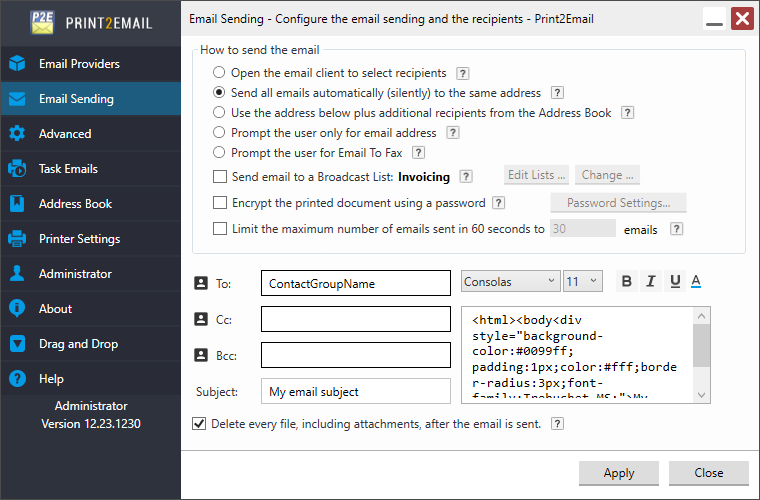Toggle italic formatting
This screenshot has width=760, height=500.
[650, 281]
